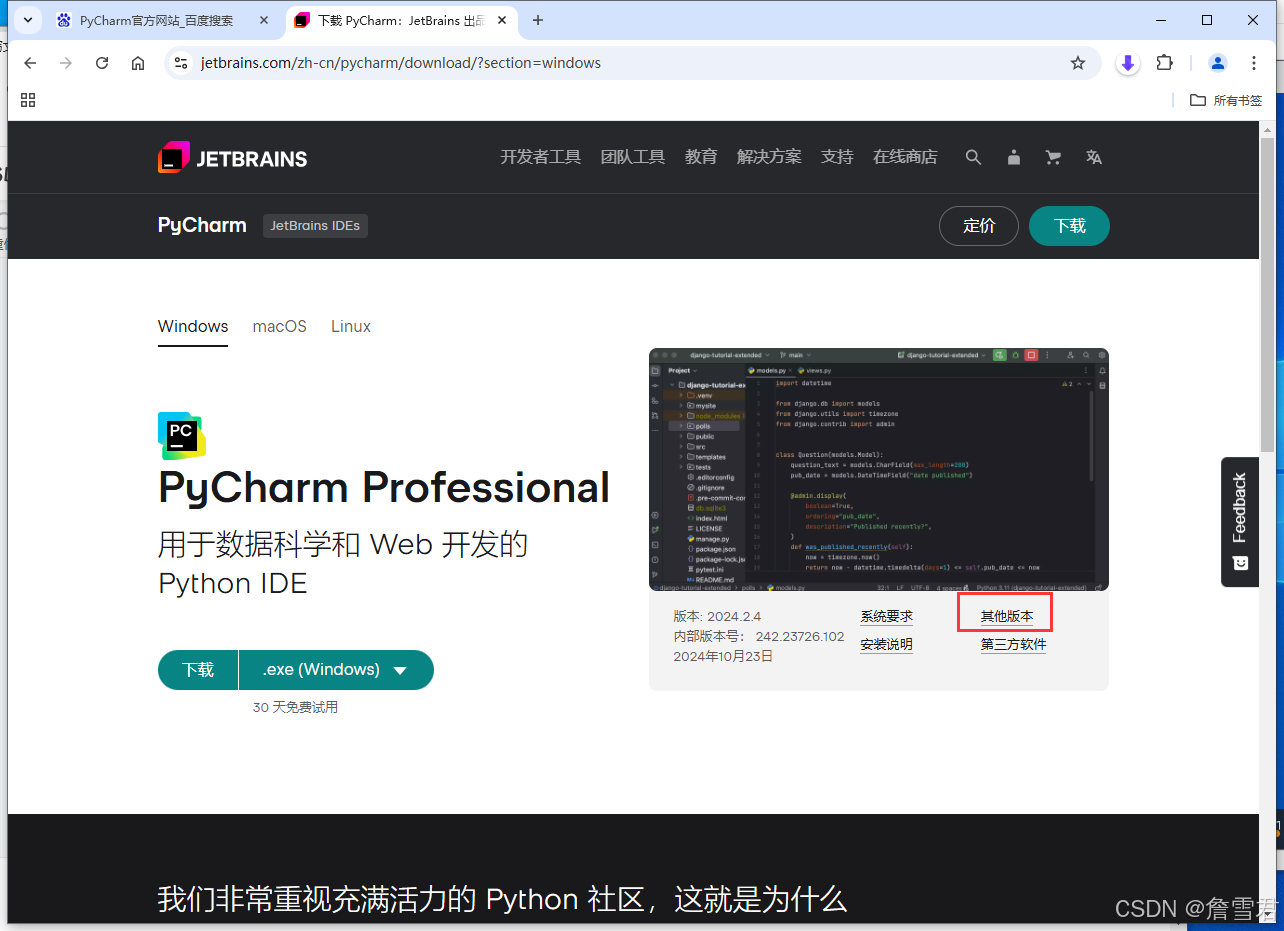This screenshot has width=1284, height=931.
Task: Open the 教育 menu
Action: [701, 157]
